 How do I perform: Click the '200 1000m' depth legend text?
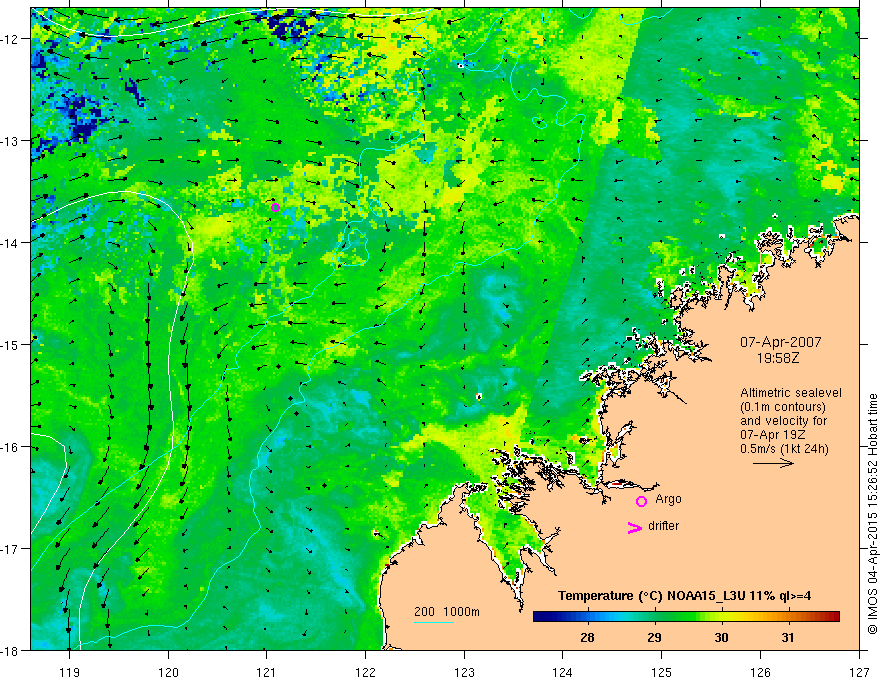click(x=447, y=612)
